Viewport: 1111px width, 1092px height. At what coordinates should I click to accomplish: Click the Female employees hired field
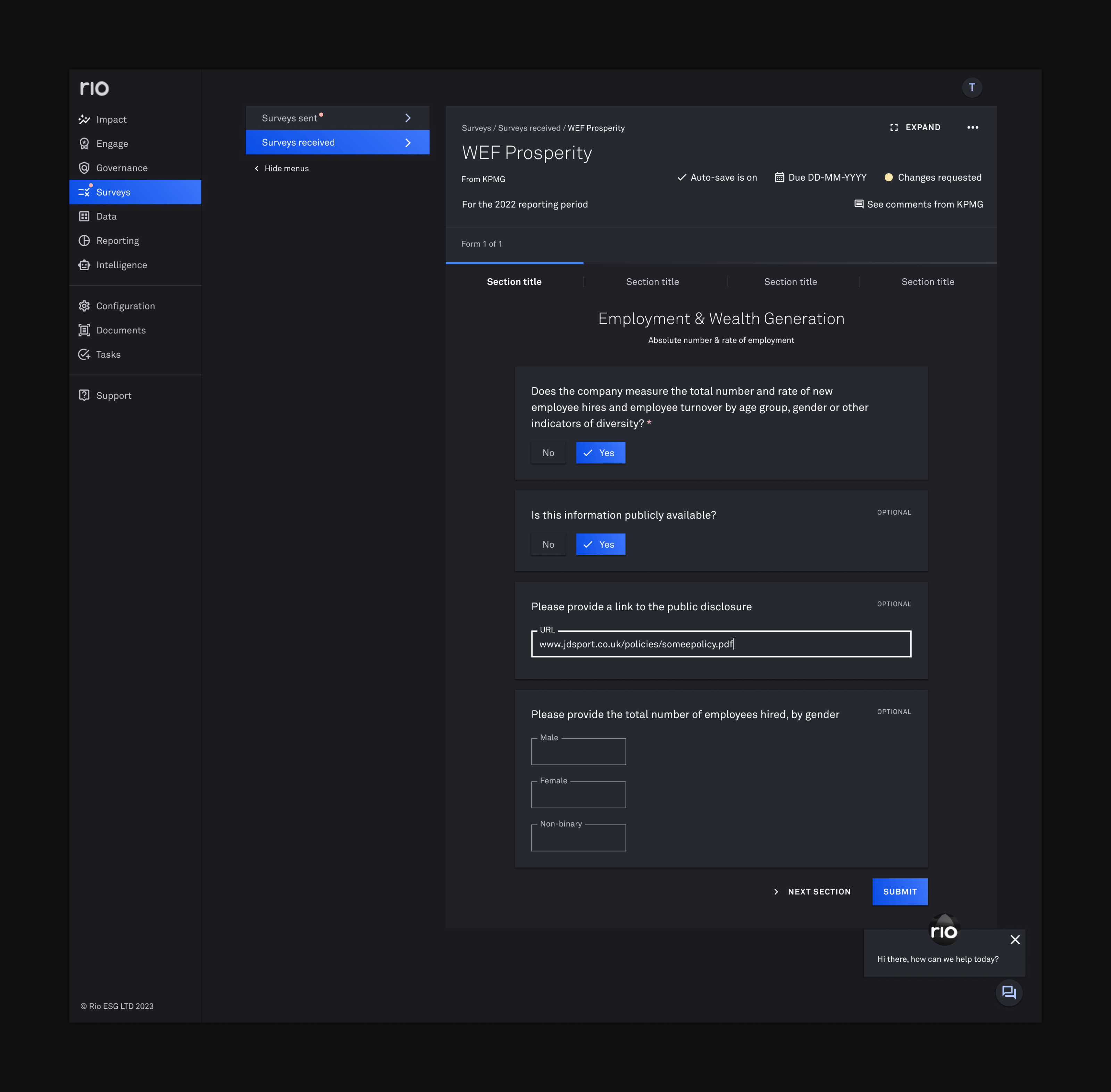pyautogui.click(x=578, y=794)
